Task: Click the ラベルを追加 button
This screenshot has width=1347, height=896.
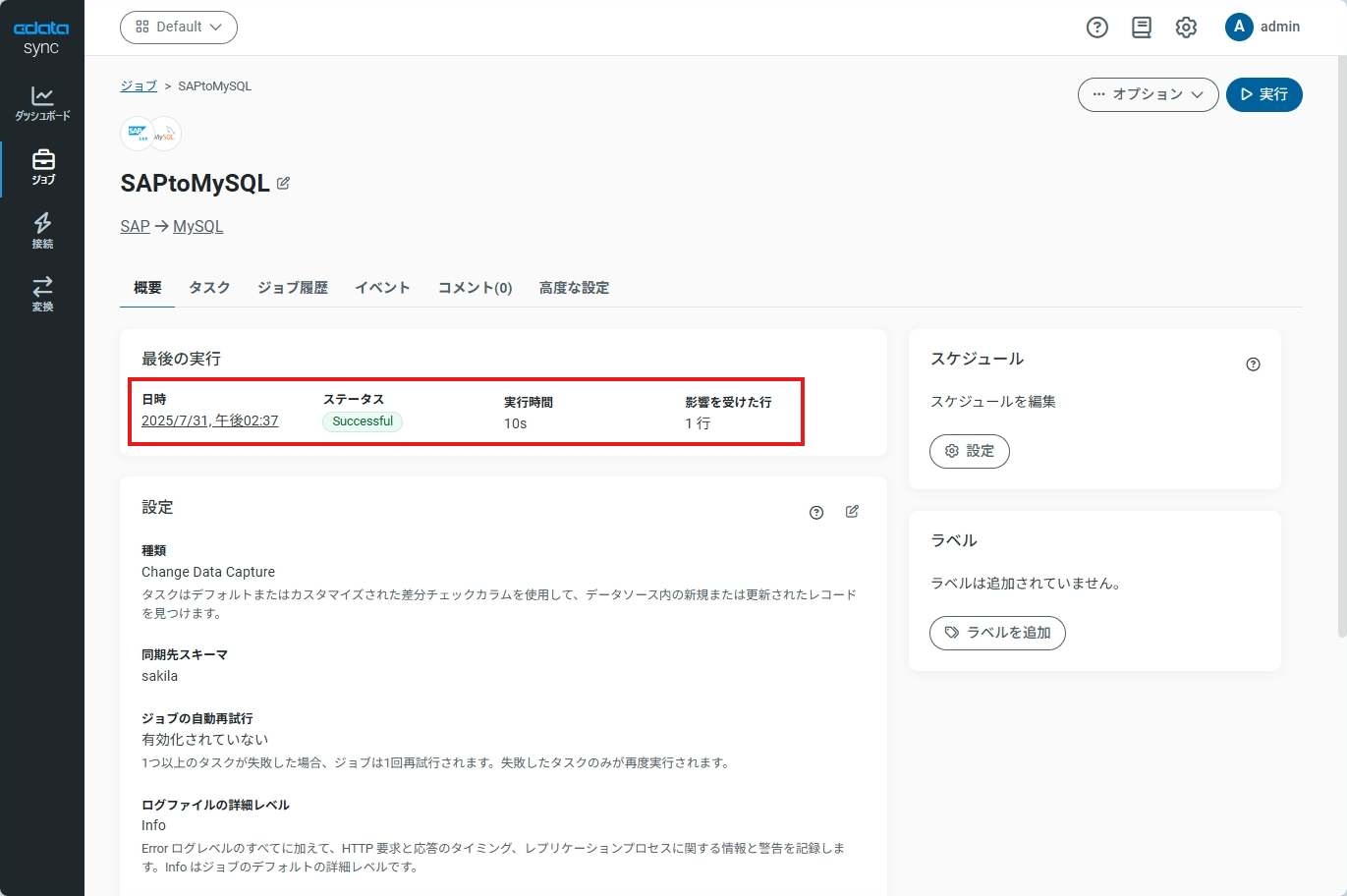Action: [x=997, y=633]
